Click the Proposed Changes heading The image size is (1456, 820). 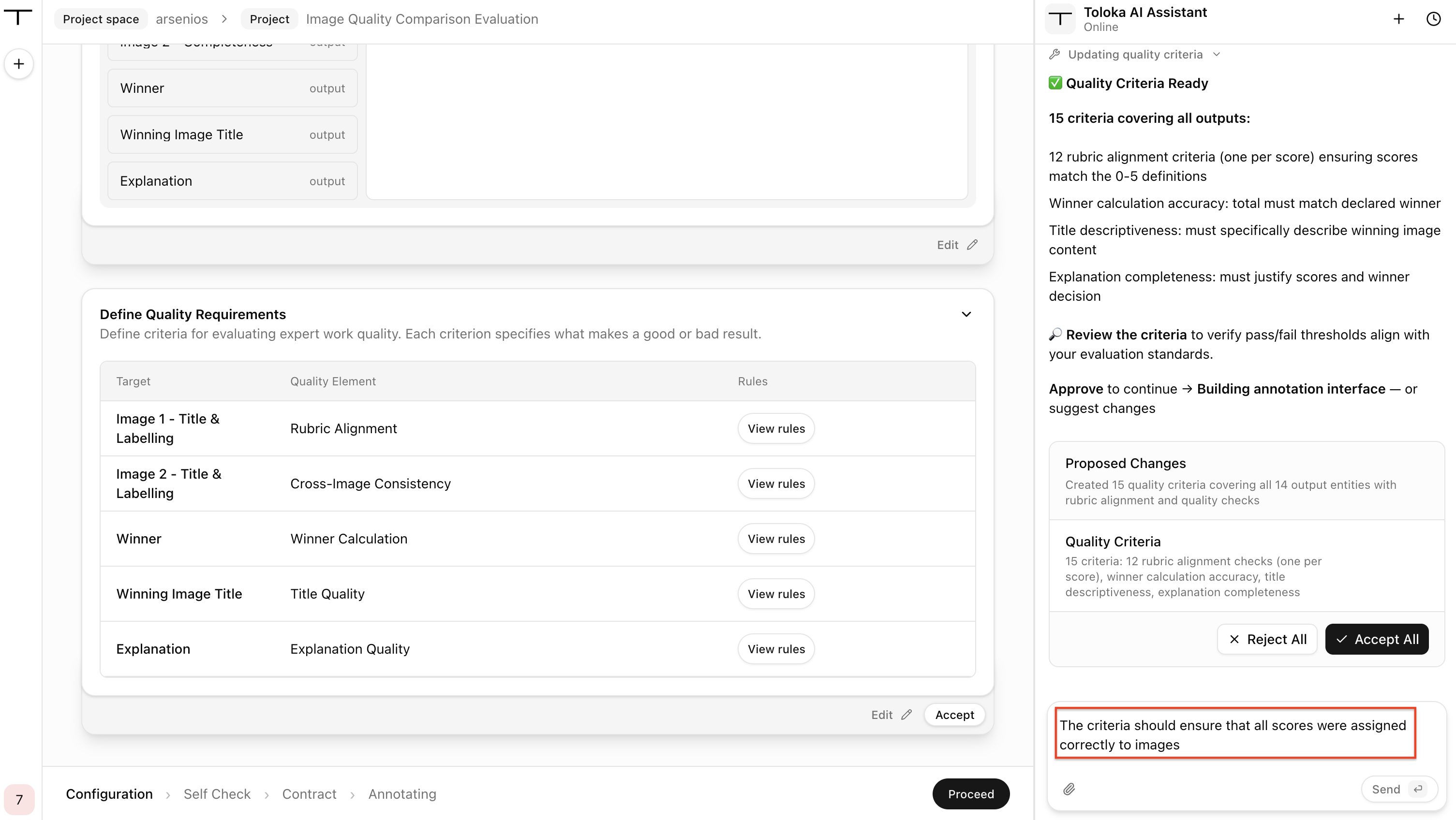pos(1125,463)
